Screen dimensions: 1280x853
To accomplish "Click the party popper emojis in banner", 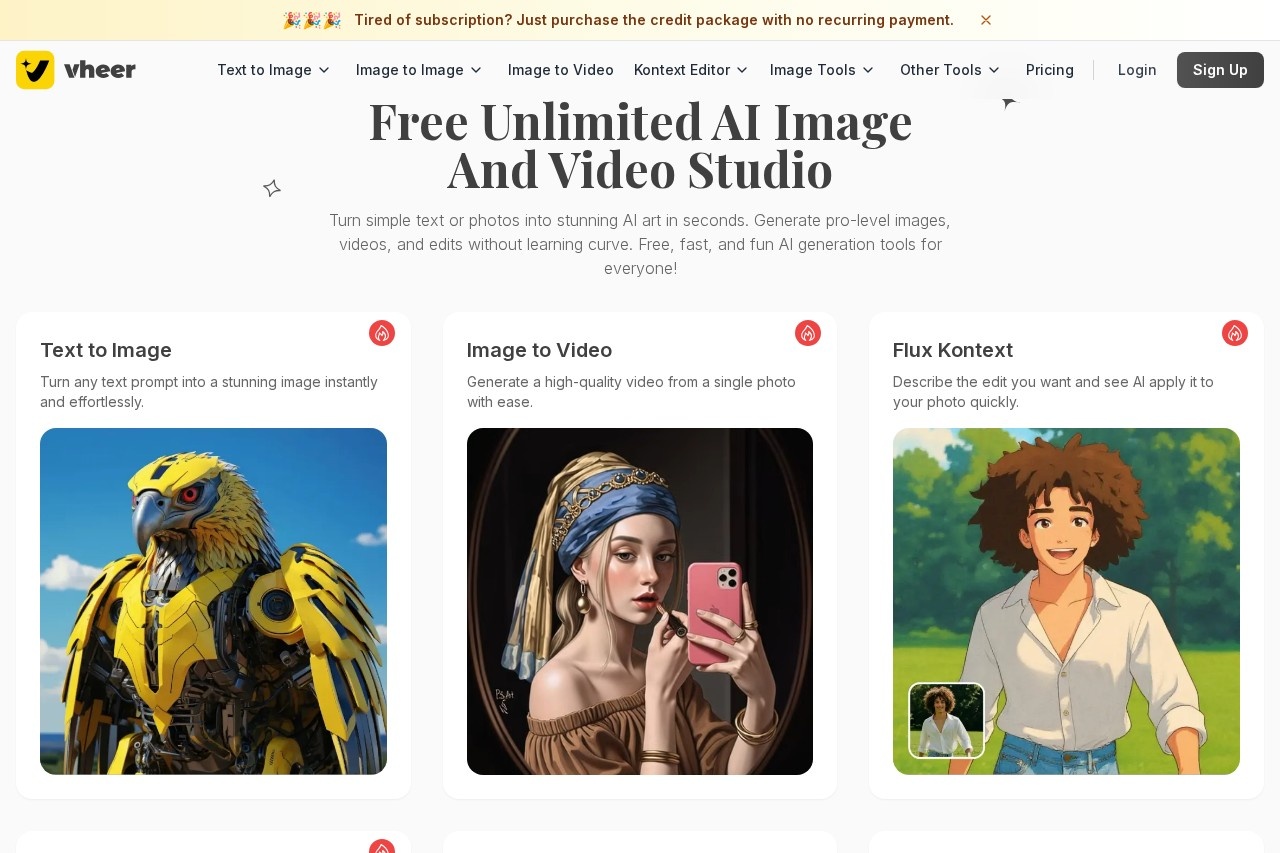I will 311,20.
